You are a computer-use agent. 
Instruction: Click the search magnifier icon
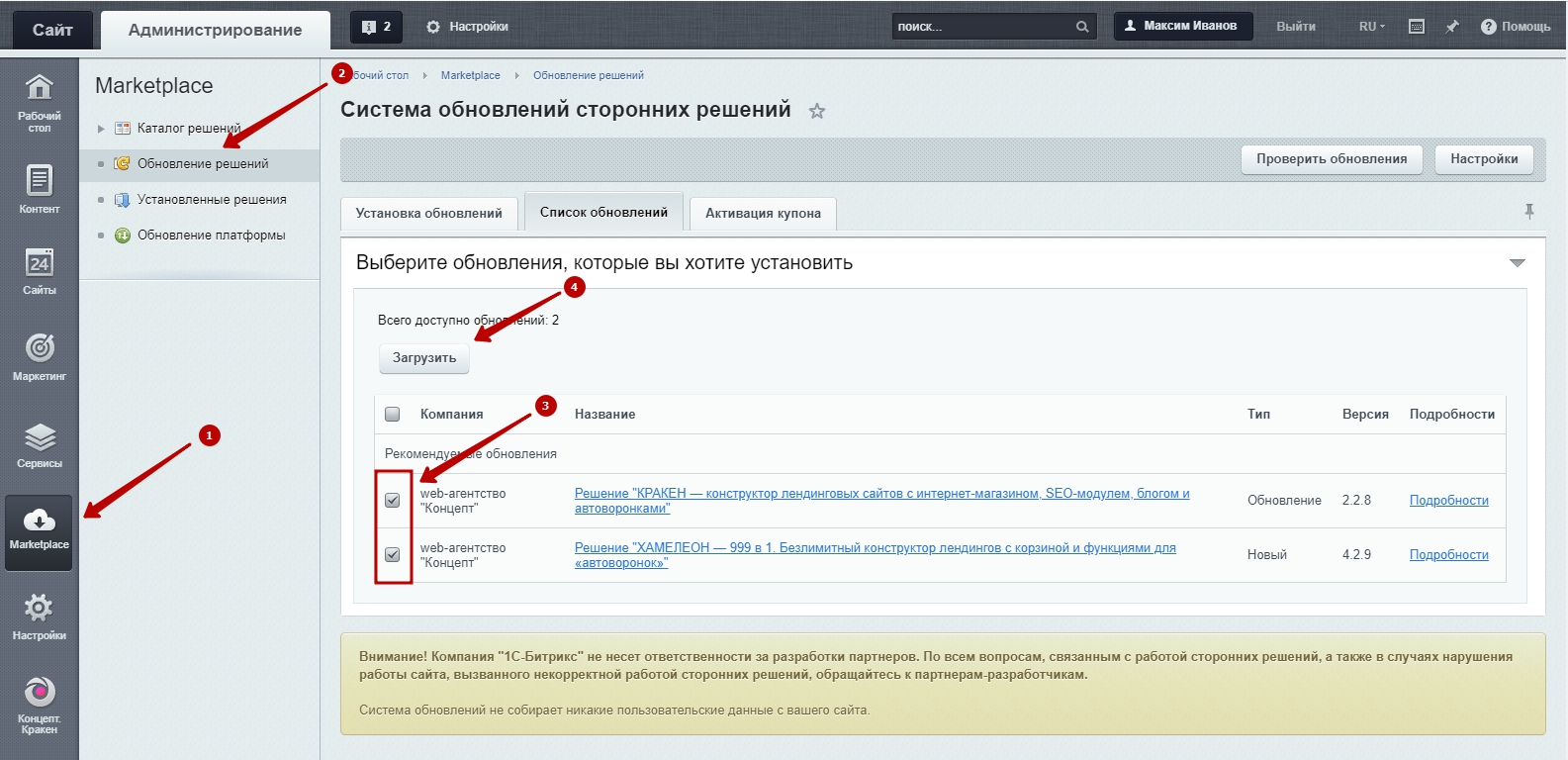coord(1082,27)
